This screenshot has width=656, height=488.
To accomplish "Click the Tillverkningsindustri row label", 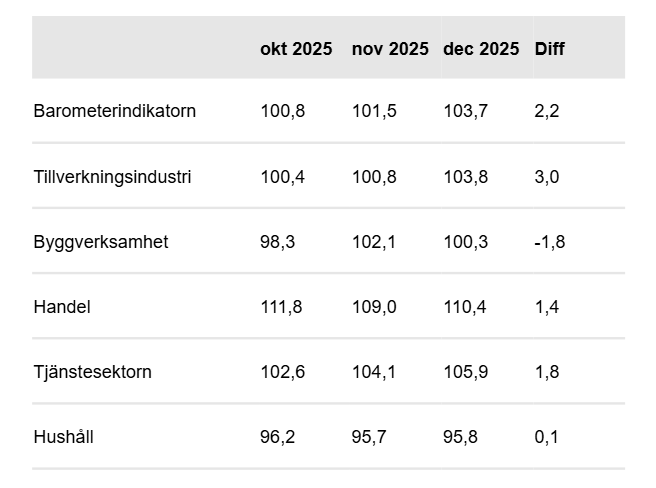I will click(112, 177).
